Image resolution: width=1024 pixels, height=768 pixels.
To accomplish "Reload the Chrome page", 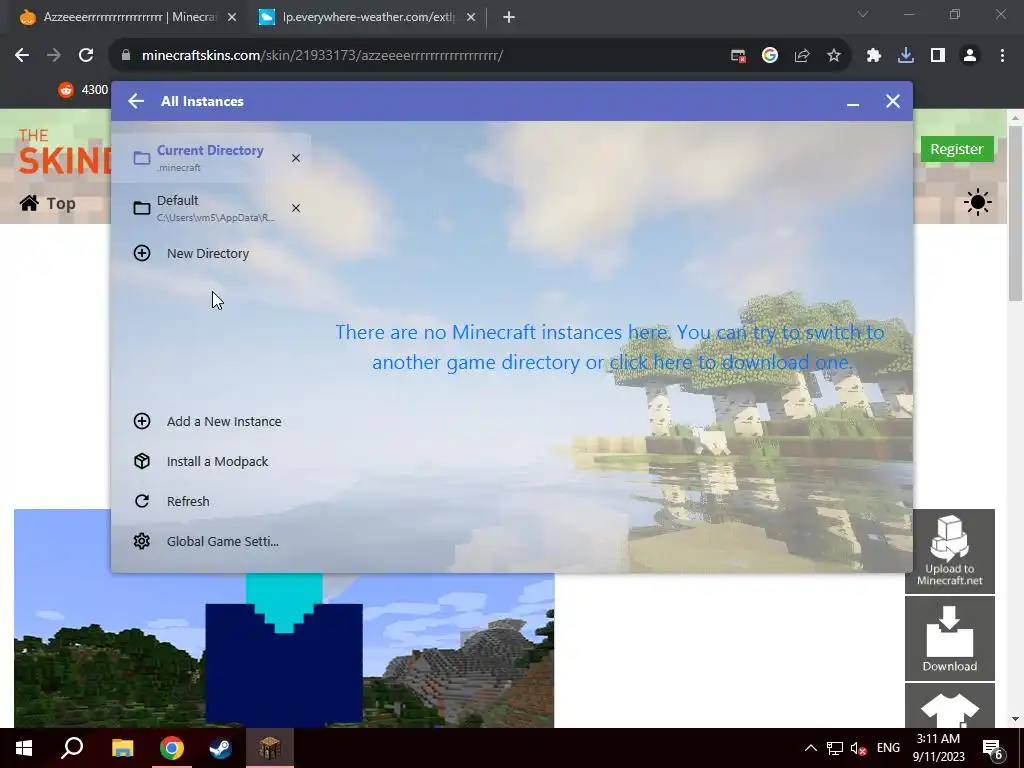I will 86,56.
